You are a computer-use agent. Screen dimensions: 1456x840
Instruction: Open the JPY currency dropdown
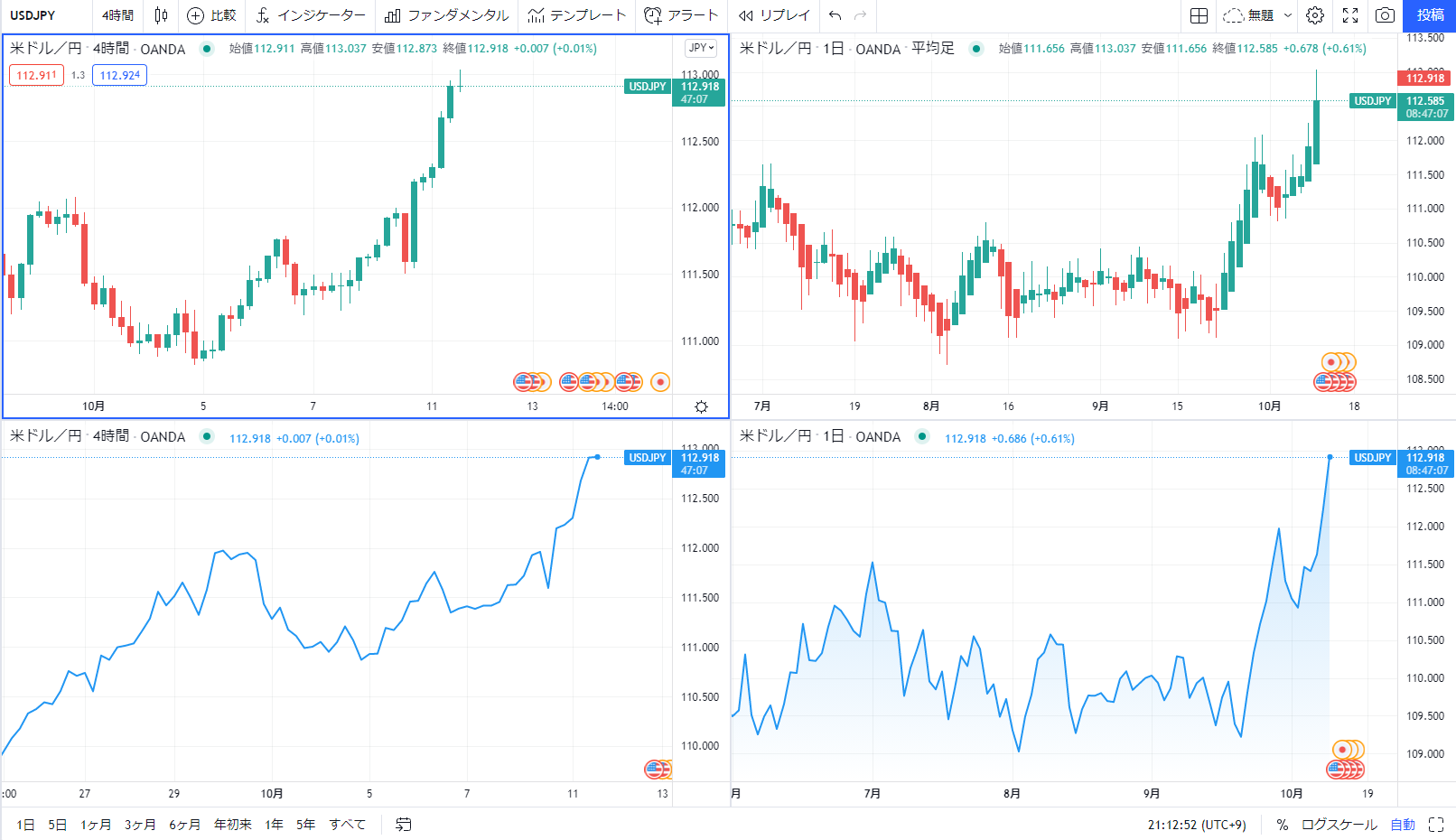pos(701,48)
